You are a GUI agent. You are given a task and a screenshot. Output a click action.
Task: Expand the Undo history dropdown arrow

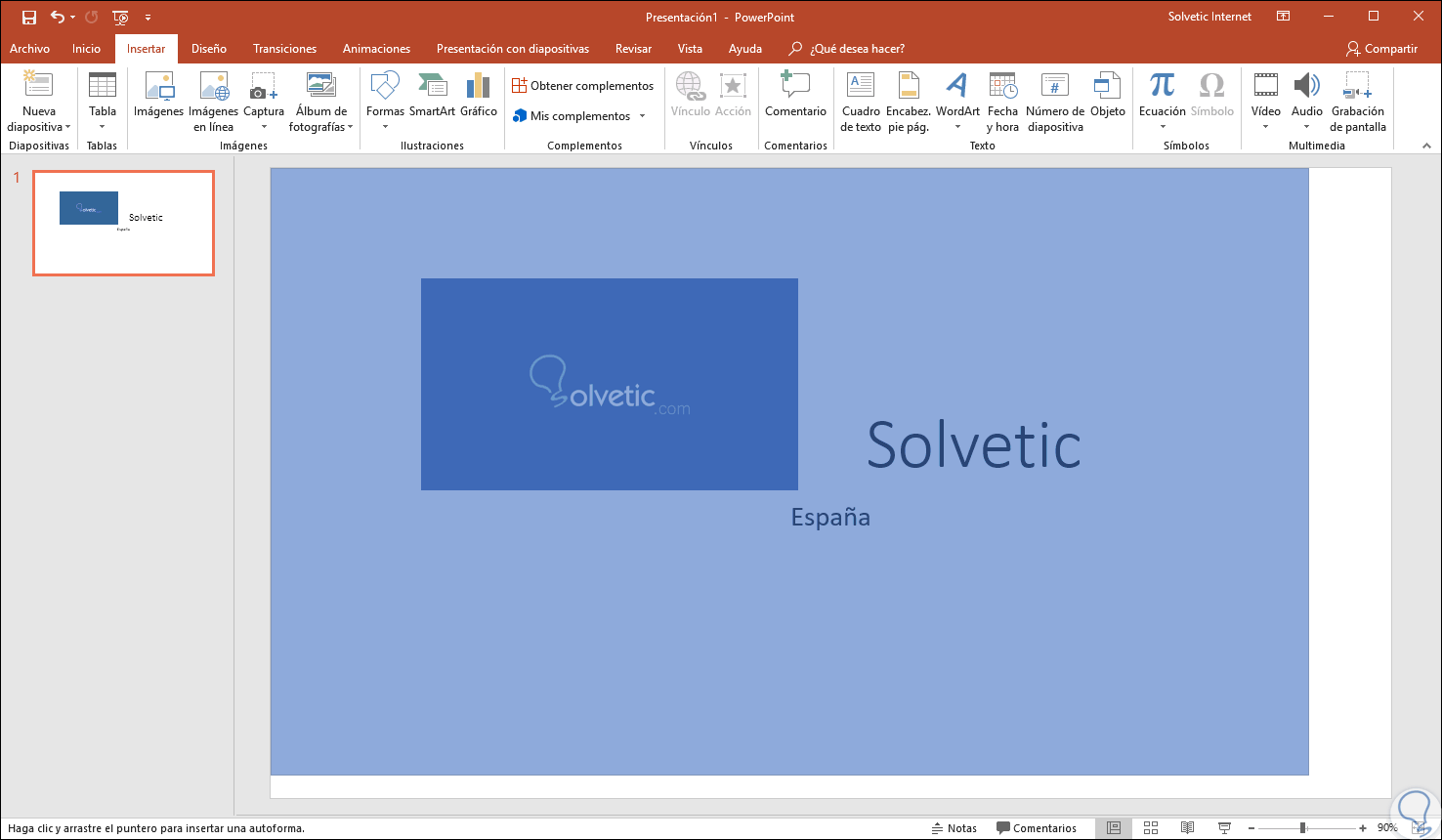(x=73, y=18)
